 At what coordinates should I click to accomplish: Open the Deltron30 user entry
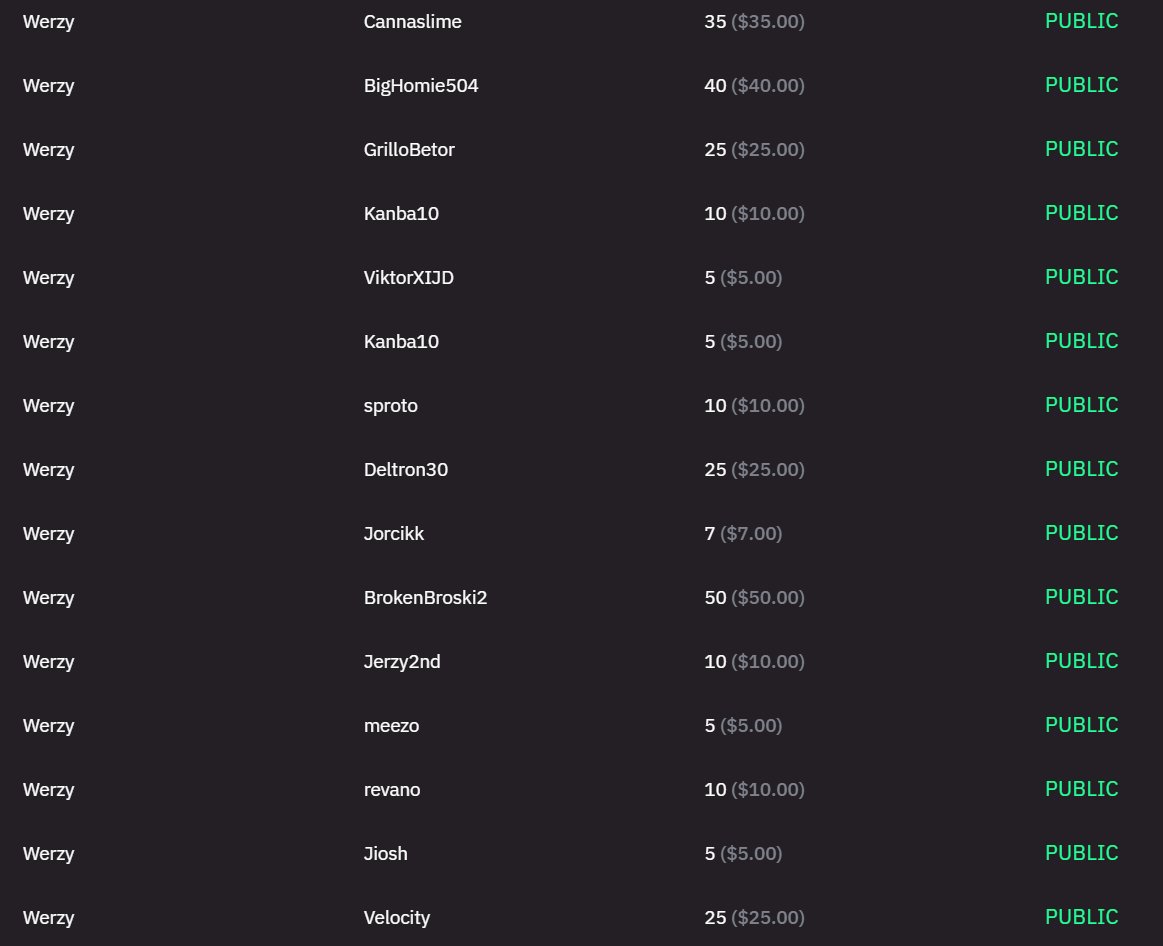tap(405, 469)
